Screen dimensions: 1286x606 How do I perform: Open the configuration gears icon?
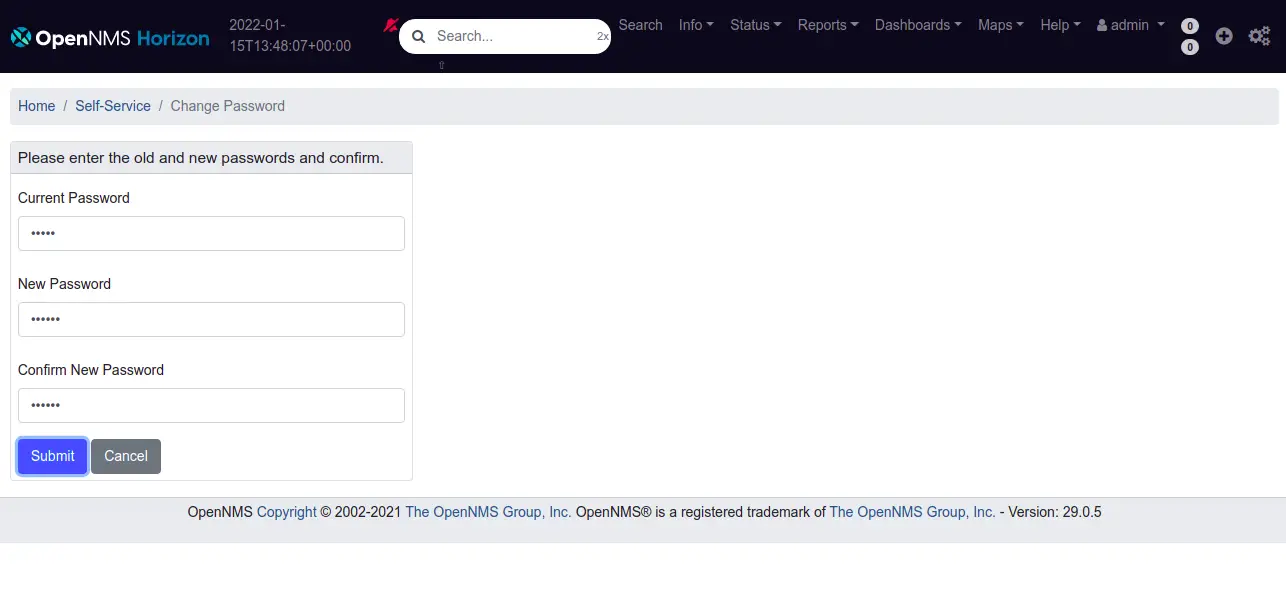(1259, 36)
